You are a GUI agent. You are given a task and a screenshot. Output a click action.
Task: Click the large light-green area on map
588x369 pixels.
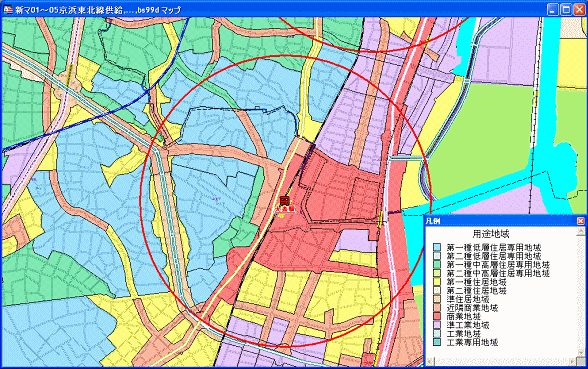coord(484,139)
